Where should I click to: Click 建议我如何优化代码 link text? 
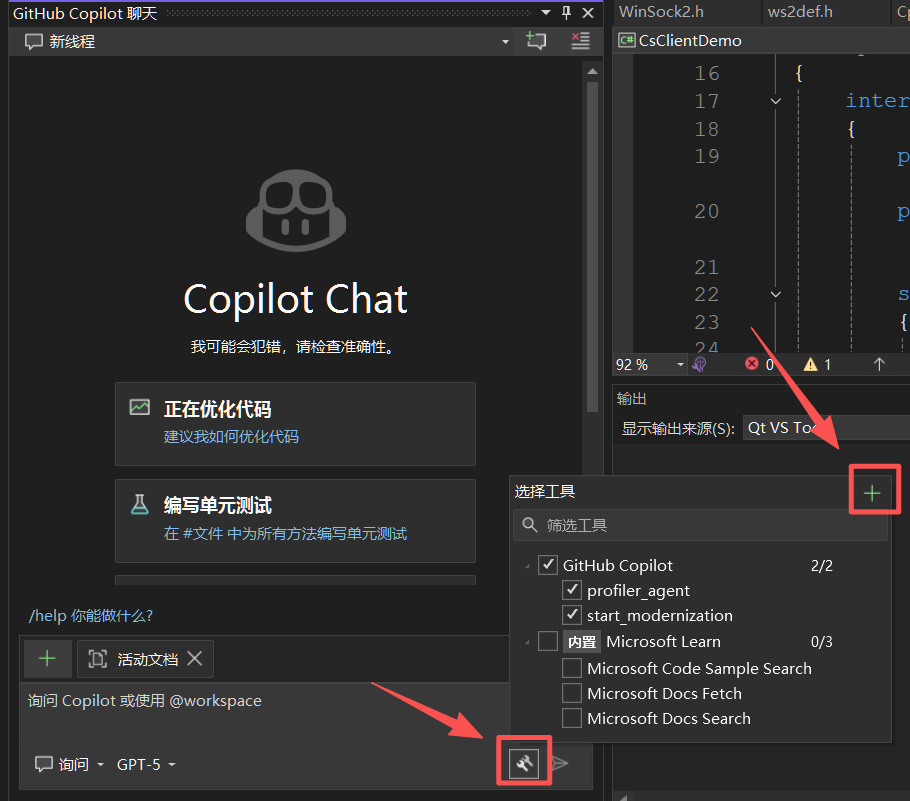coord(231,436)
